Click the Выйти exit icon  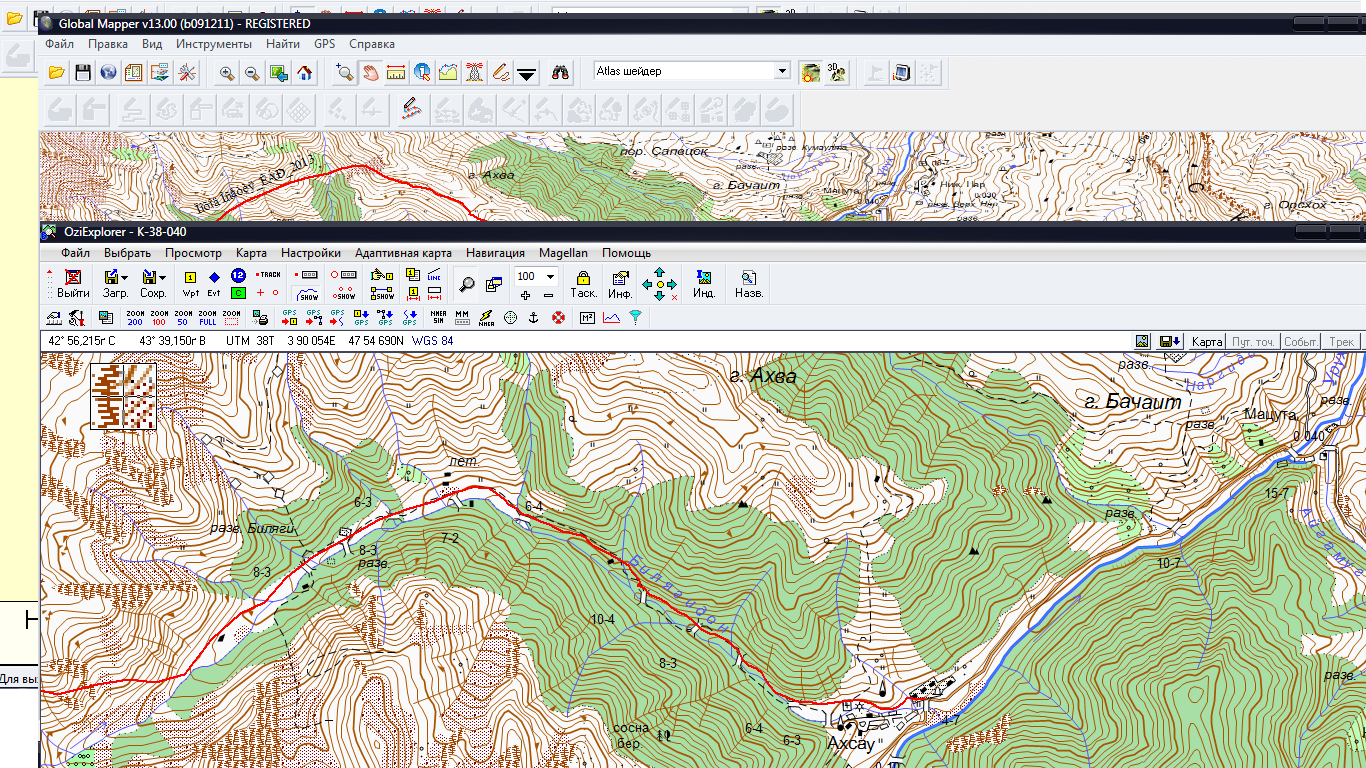click(x=73, y=283)
